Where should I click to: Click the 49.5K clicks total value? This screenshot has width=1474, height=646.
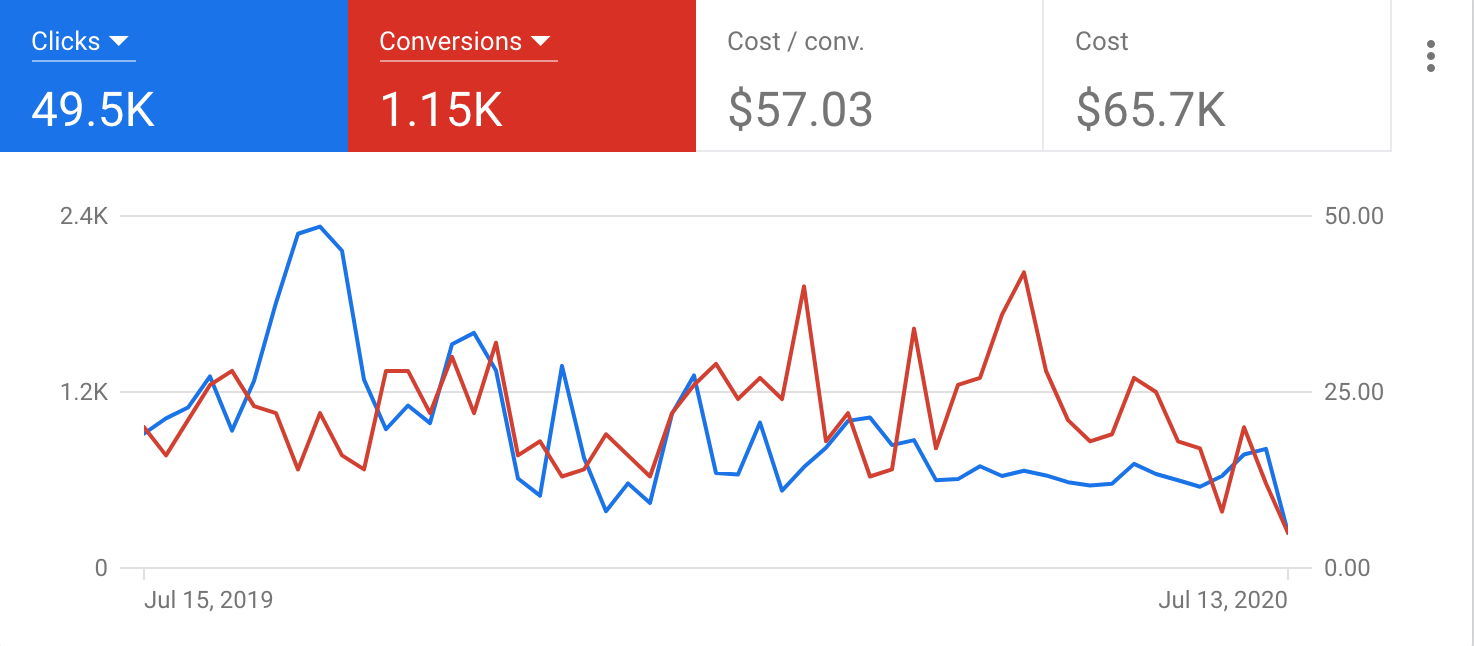[93, 110]
